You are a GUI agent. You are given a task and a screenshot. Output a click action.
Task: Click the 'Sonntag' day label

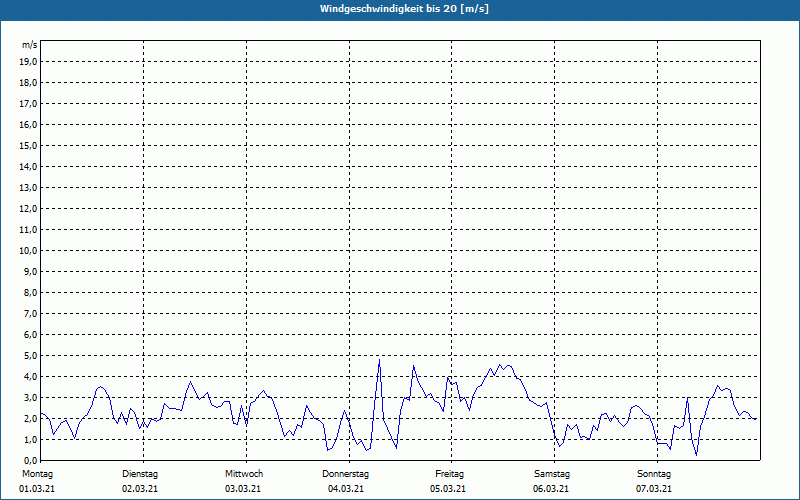654,474
